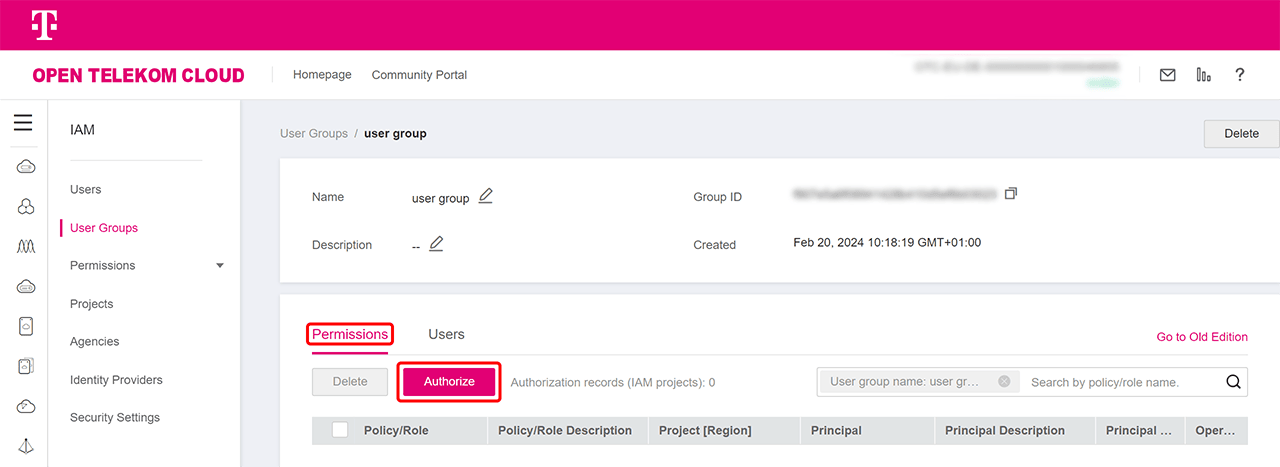Open the monitoring chart icon in header
This screenshot has width=1280, height=467.
1204,75
